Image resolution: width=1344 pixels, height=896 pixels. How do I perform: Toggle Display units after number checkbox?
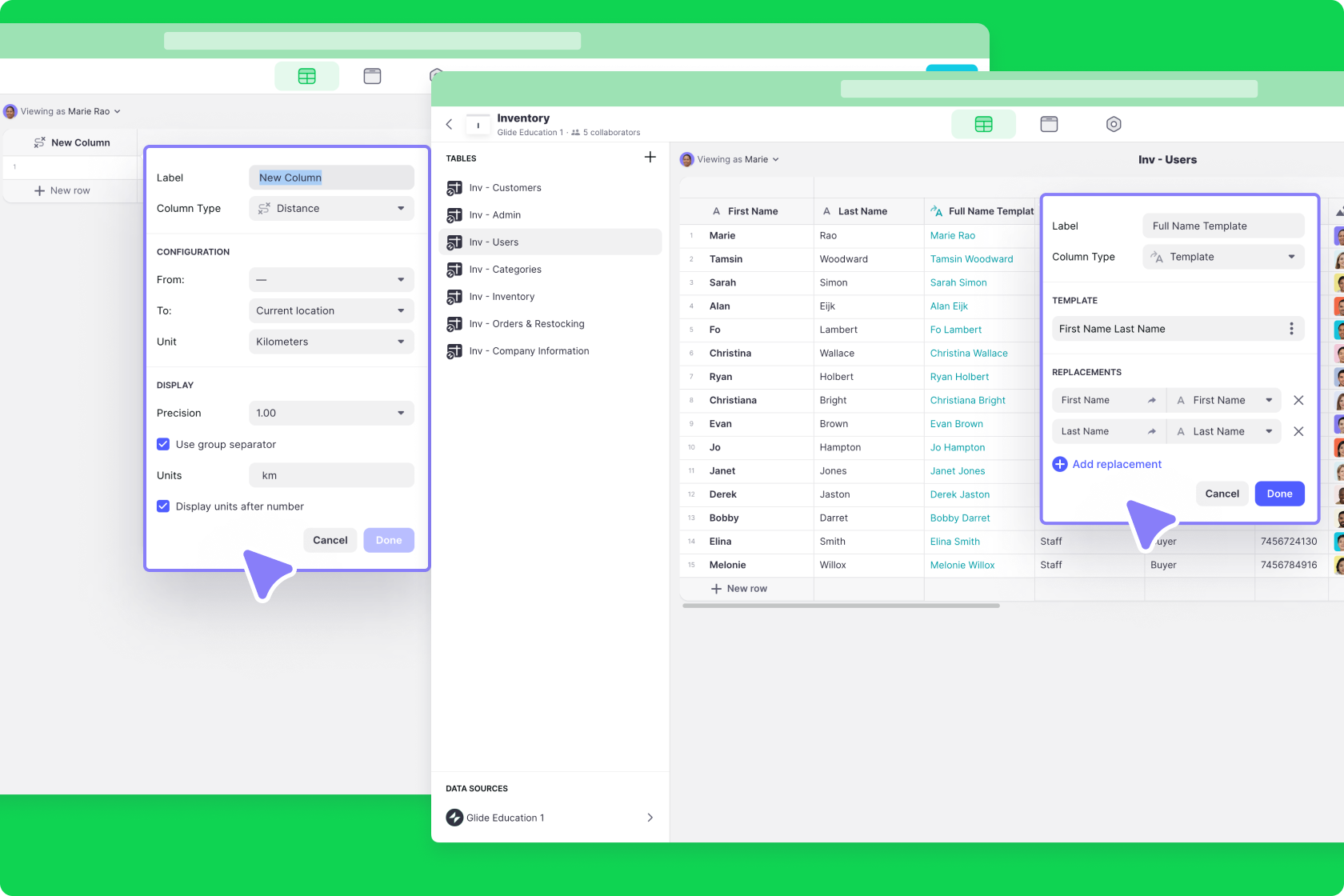pos(163,506)
